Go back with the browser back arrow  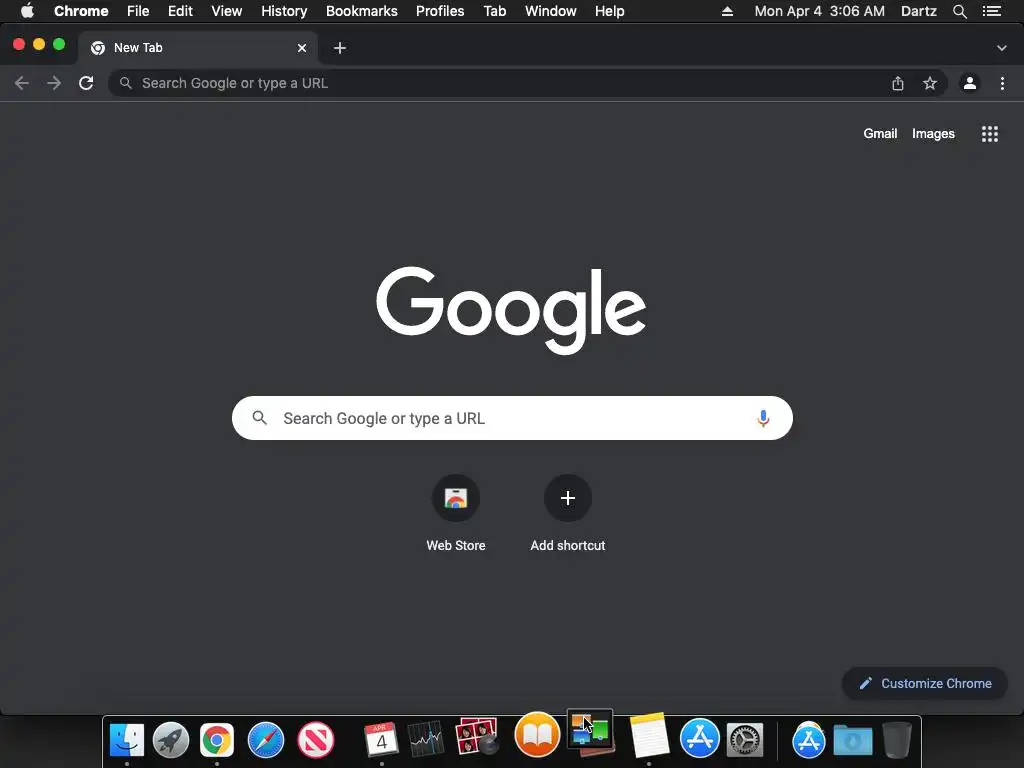[22, 83]
